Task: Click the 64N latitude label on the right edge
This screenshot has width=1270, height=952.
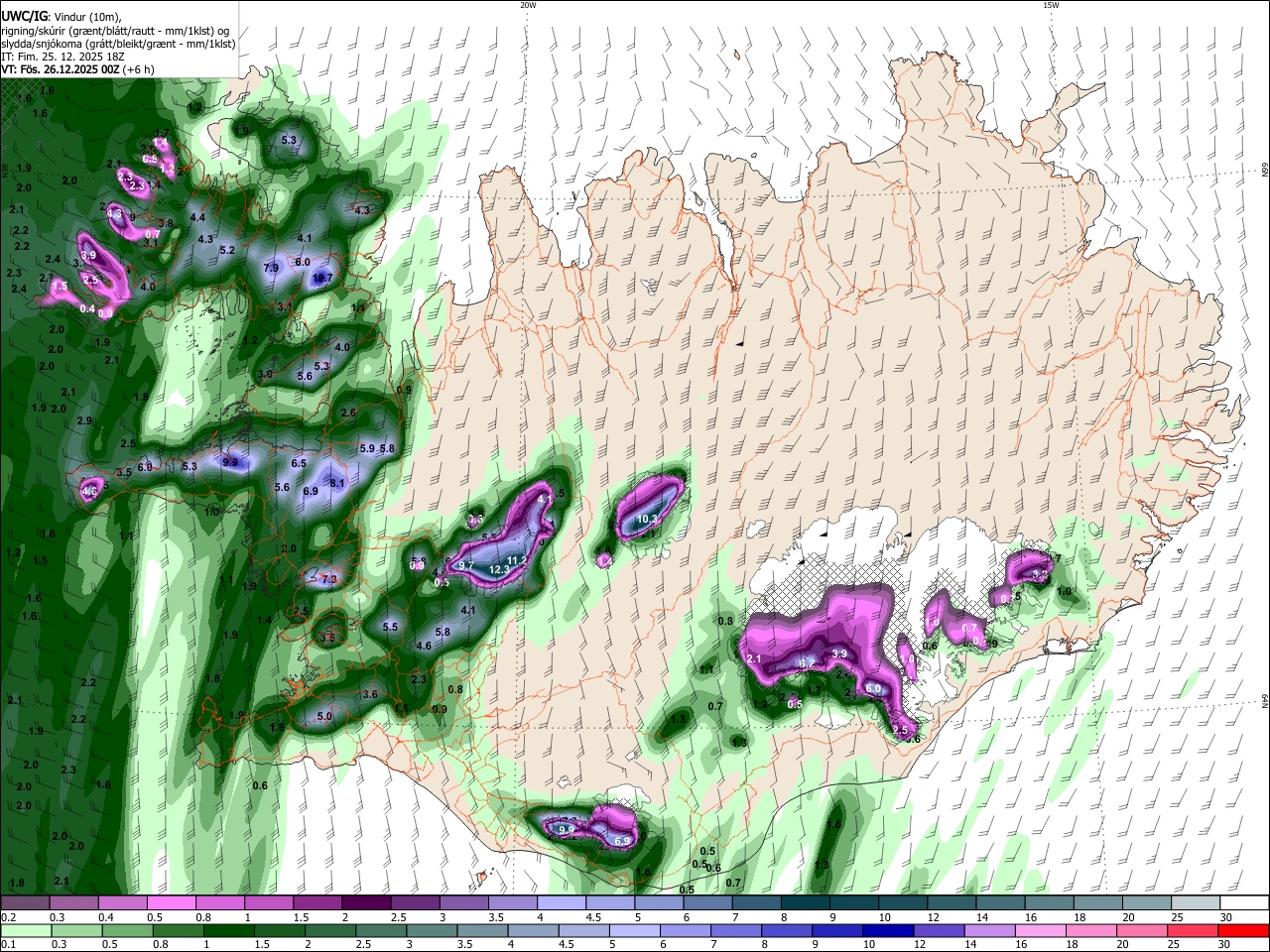Action: (x=1265, y=701)
